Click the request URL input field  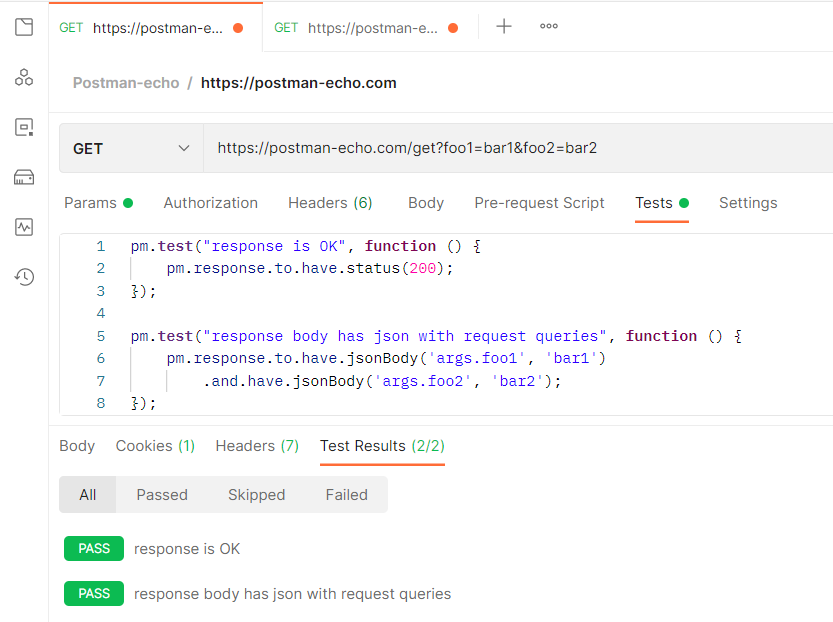pyautogui.click(x=518, y=148)
